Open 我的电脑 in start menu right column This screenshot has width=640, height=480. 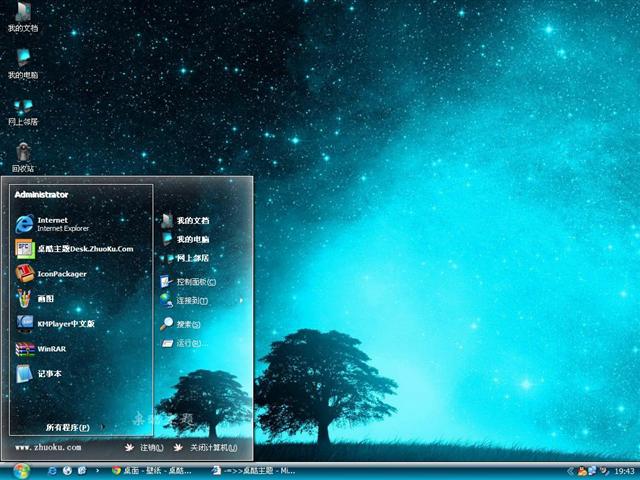coord(185,239)
